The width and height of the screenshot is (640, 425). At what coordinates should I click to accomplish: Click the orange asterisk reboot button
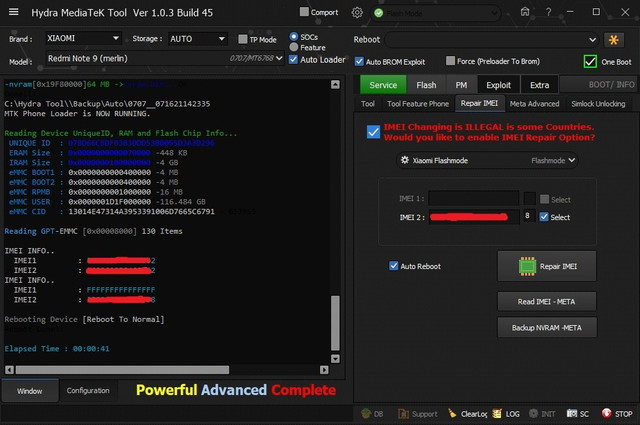(614, 39)
